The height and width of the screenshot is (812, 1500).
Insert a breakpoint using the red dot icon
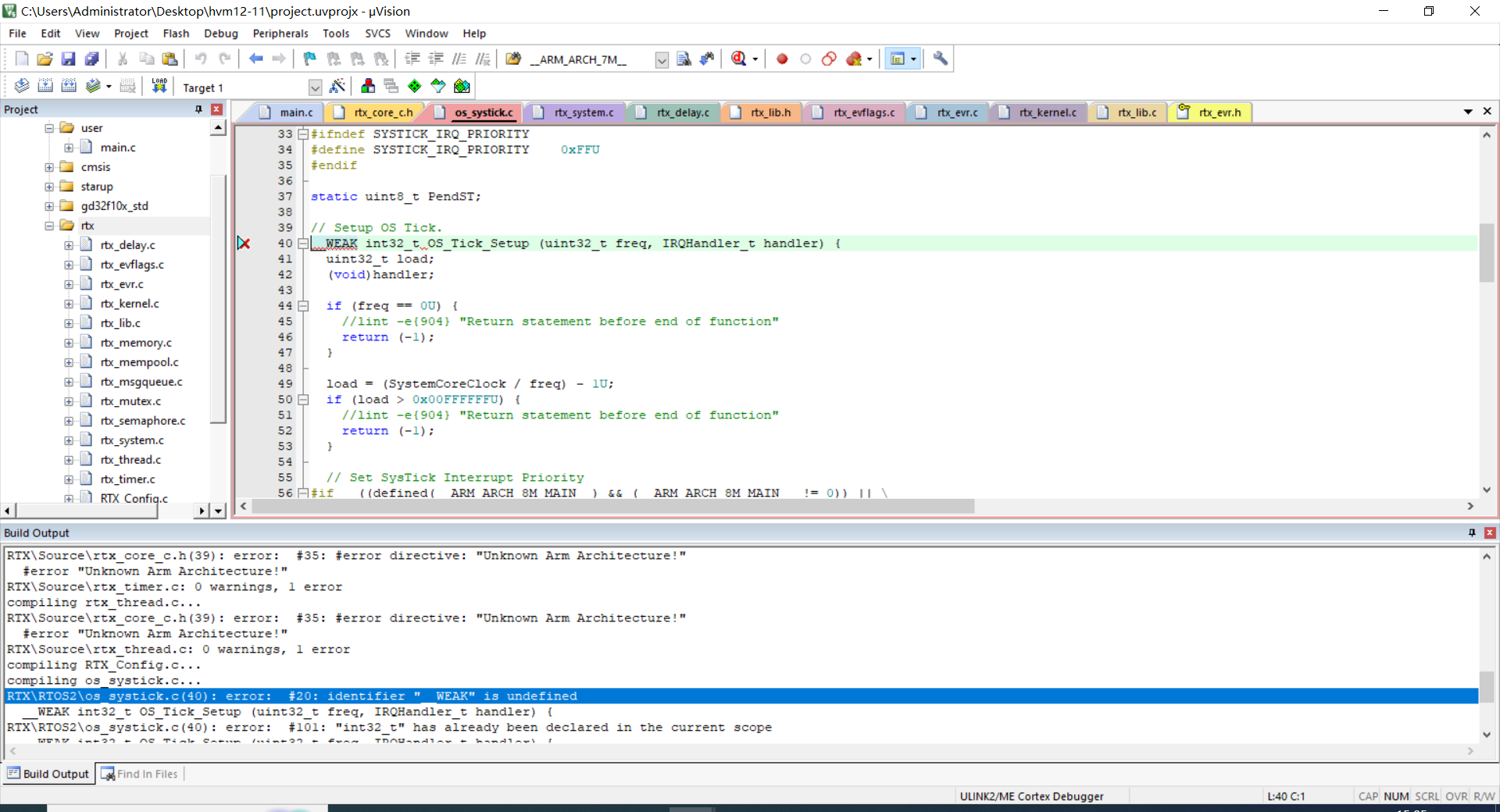click(782, 59)
